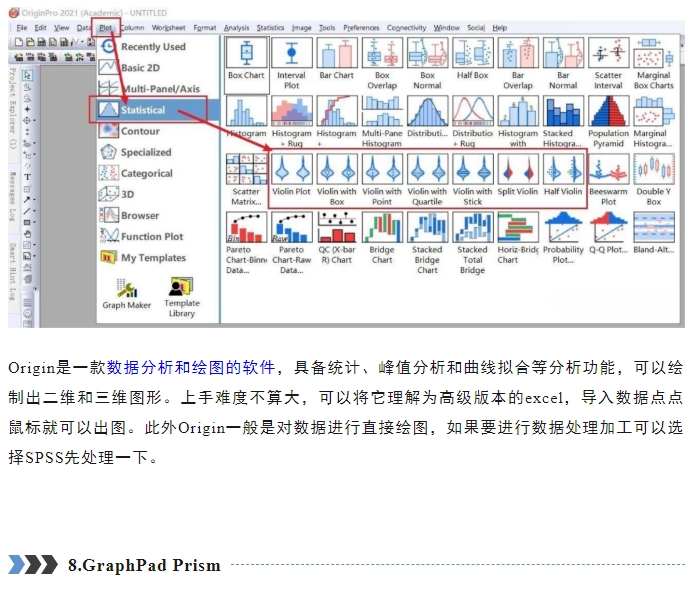This screenshot has width=694, height=596.
Task: Pick the Violin with Quartile template
Action: (427, 180)
